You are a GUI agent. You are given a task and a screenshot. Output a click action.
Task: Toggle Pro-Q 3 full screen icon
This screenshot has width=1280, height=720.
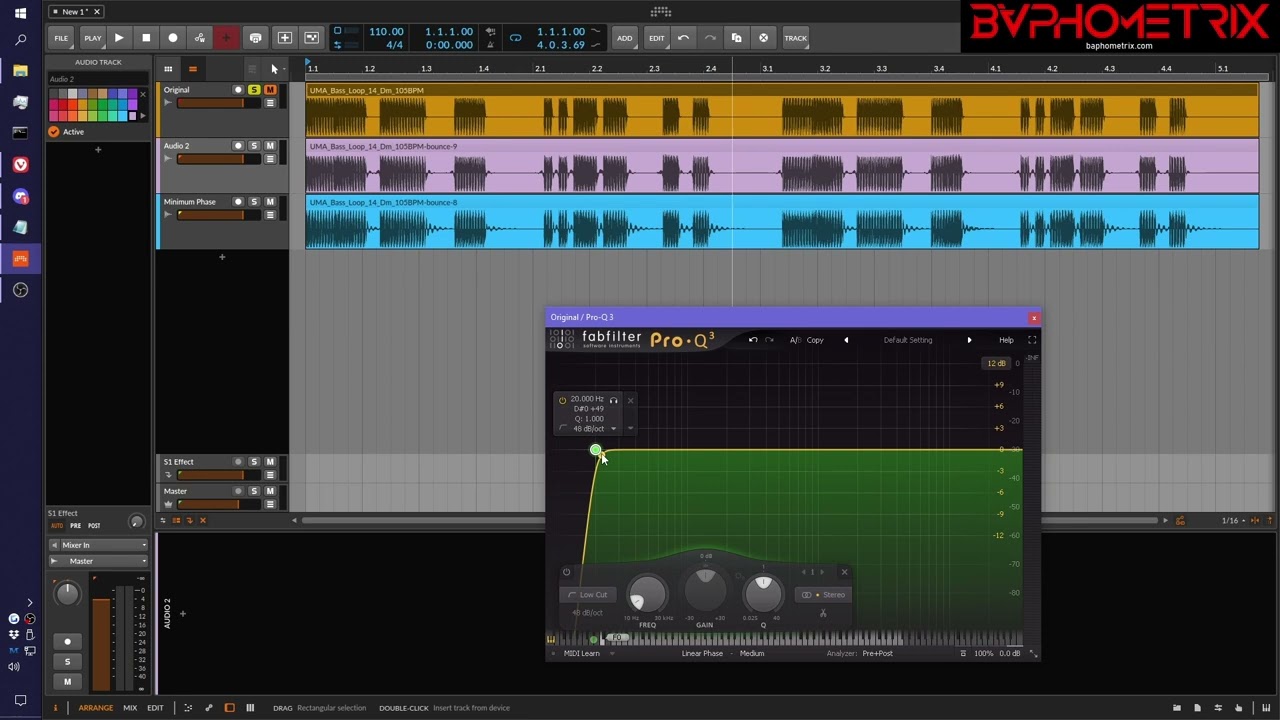[1032, 340]
